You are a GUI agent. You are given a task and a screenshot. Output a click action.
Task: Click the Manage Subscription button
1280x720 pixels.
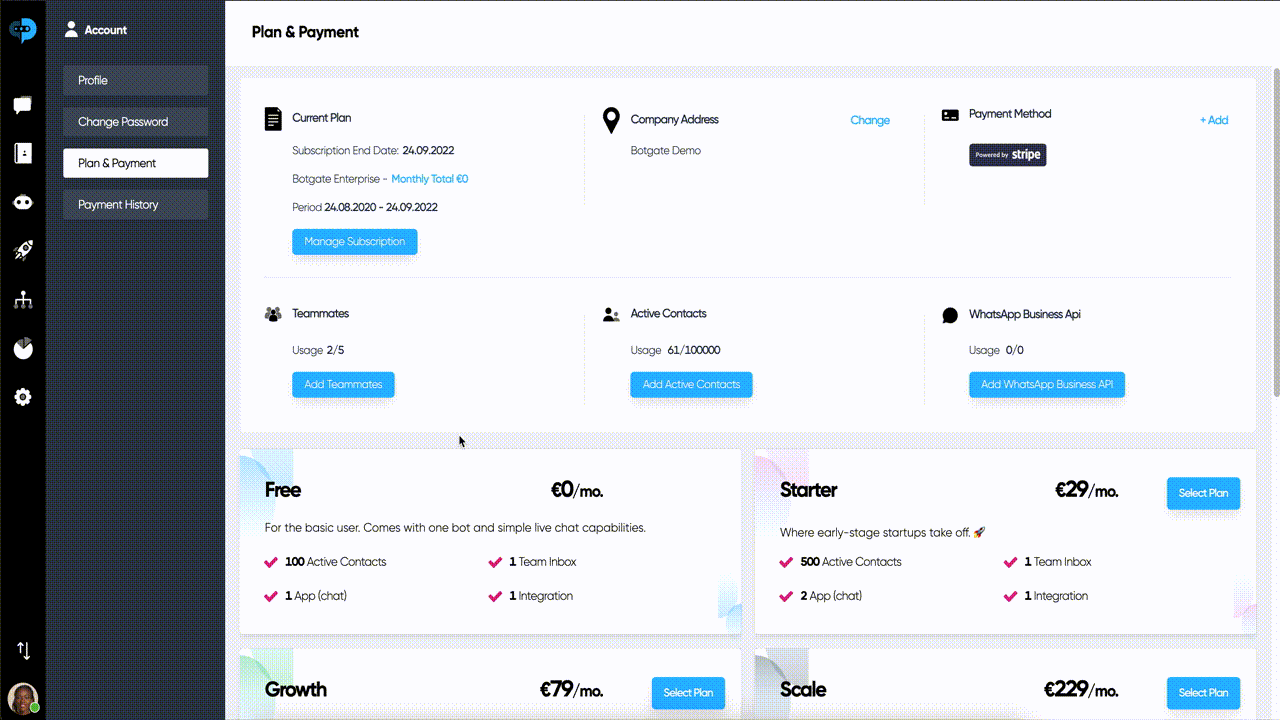coord(354,242)
